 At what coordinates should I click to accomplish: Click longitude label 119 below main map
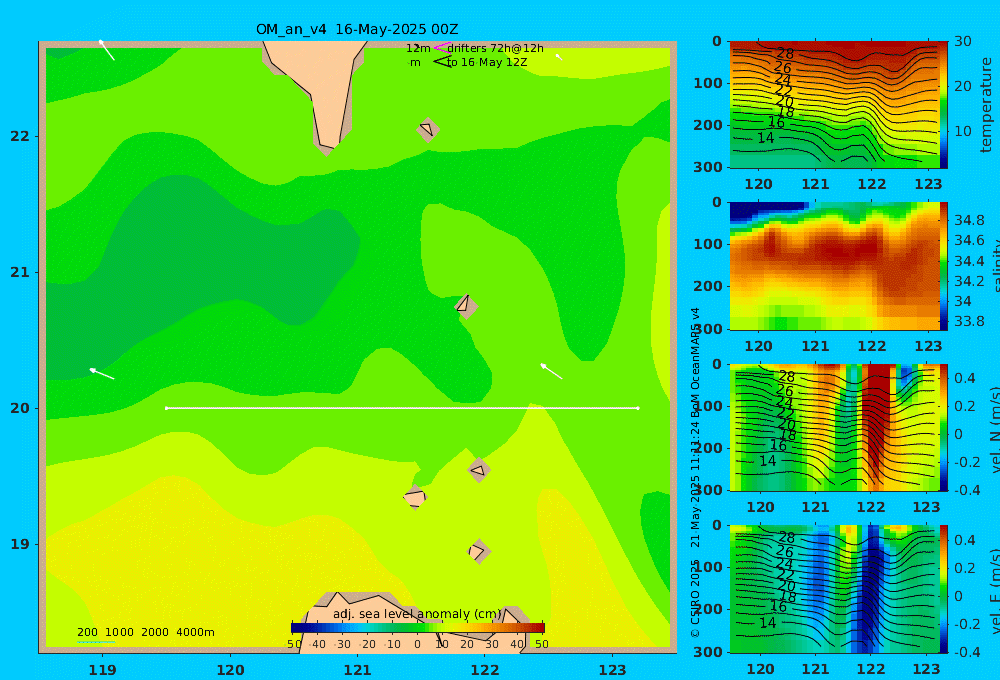(102, 670)
